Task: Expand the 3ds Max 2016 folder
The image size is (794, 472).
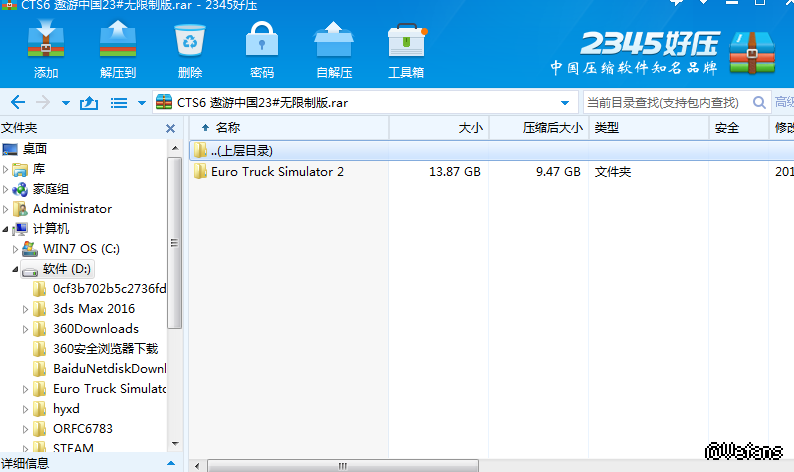Action: coord(25,309)
